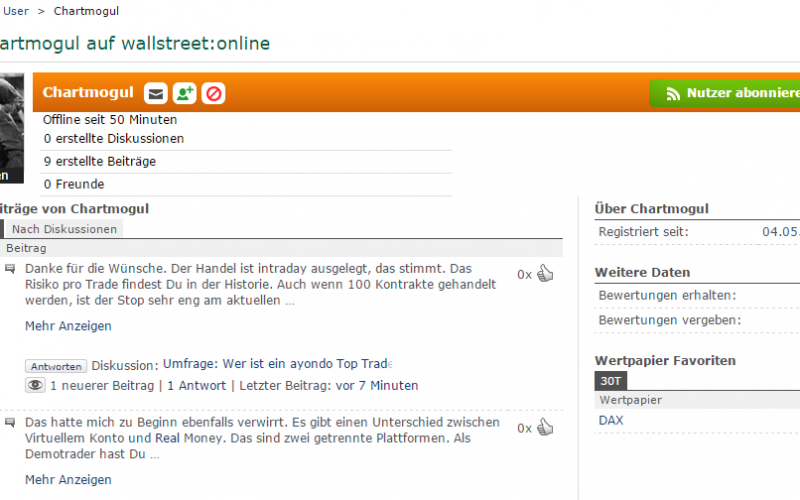
Task: Click the speech bubble icon of second post
Action: pyautogui.click(x=10, y=423)
